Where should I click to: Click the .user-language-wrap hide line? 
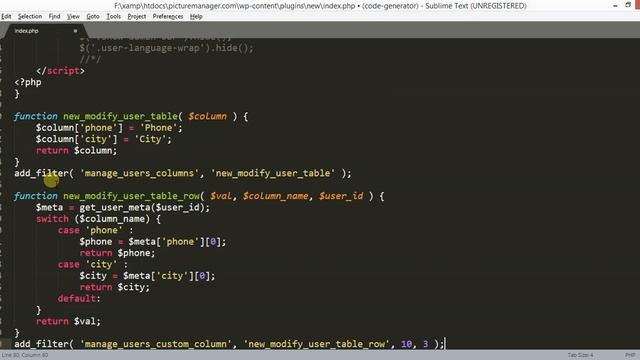pyautogui.click(x=167, y=48)
